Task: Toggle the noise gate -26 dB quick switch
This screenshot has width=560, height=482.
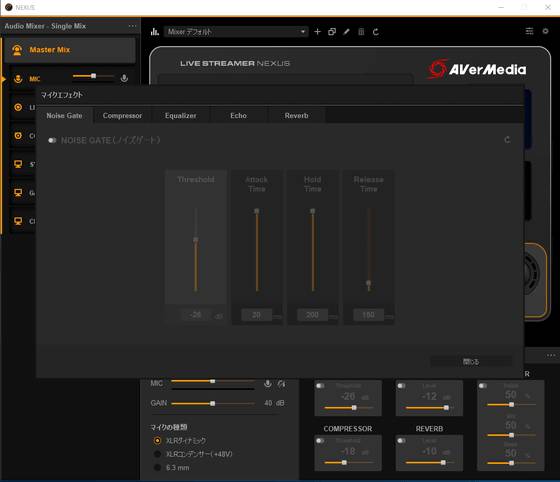Action: pyautogui.click(x=320, y=386)
